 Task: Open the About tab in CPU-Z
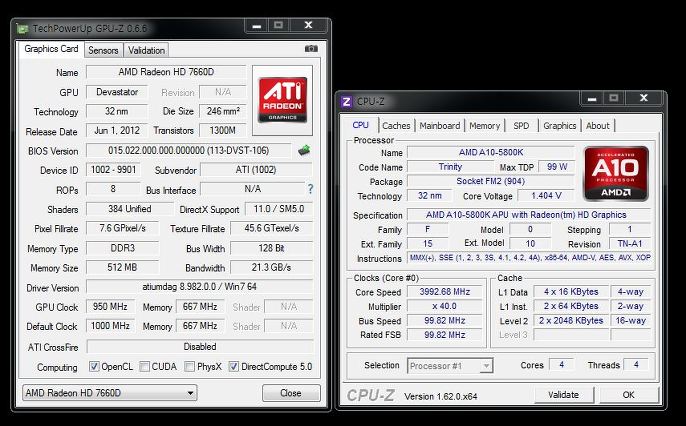tap(598, 126)
